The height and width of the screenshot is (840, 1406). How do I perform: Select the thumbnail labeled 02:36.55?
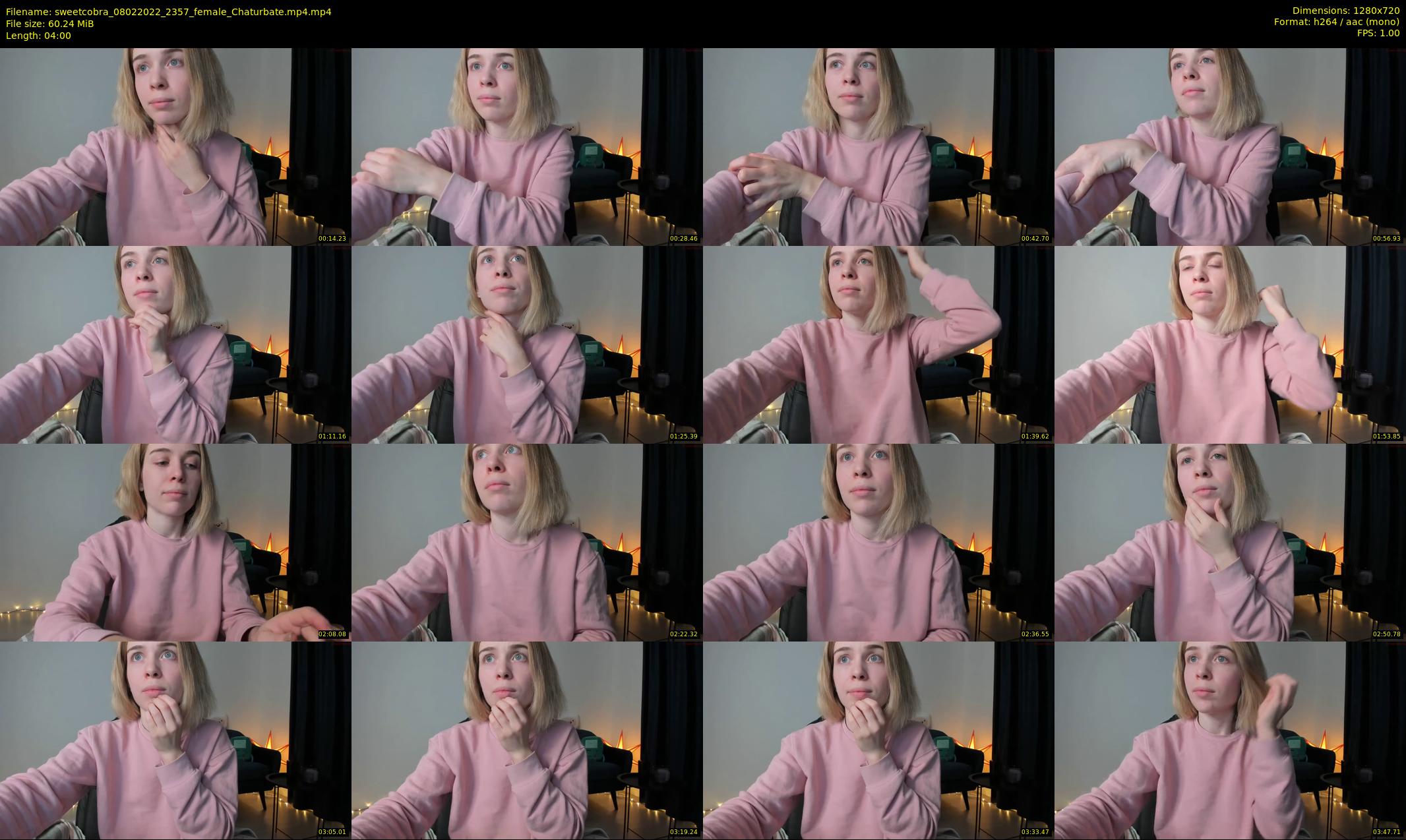click(878, 542)
